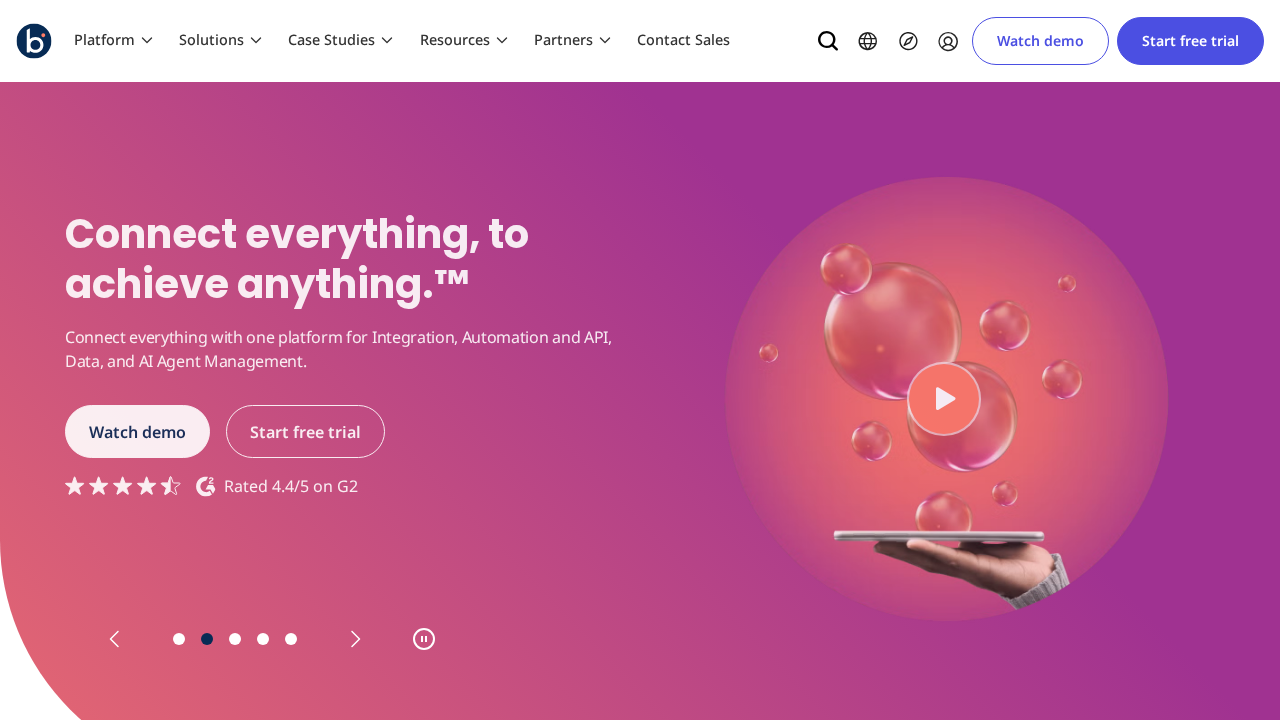Expand the Solutions dropdown

[x=220, y=40]
